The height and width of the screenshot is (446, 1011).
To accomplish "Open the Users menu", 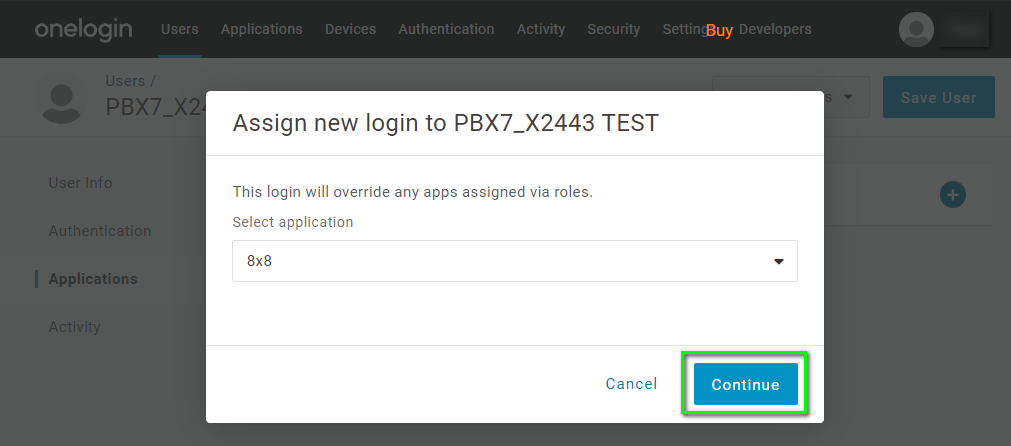I will 180,29.
